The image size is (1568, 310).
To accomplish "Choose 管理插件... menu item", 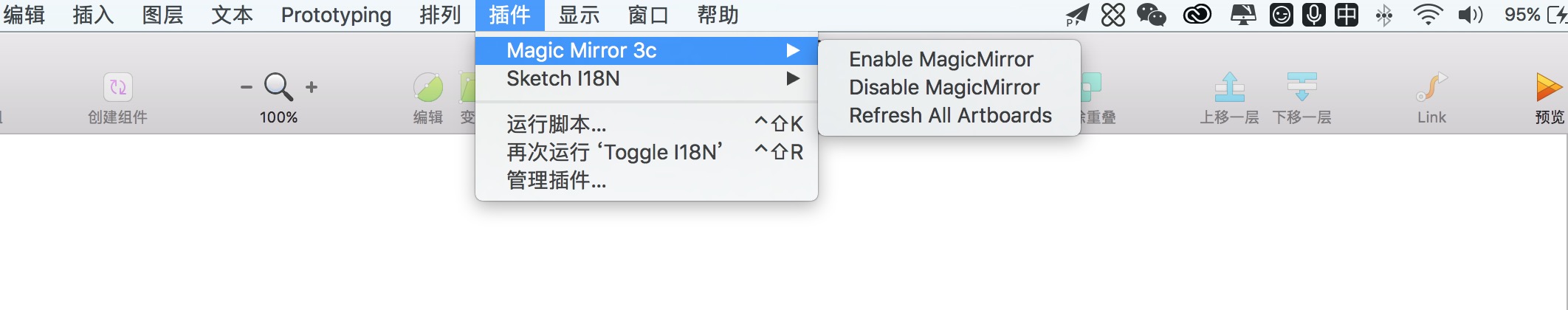I will [x=647, y=180].
